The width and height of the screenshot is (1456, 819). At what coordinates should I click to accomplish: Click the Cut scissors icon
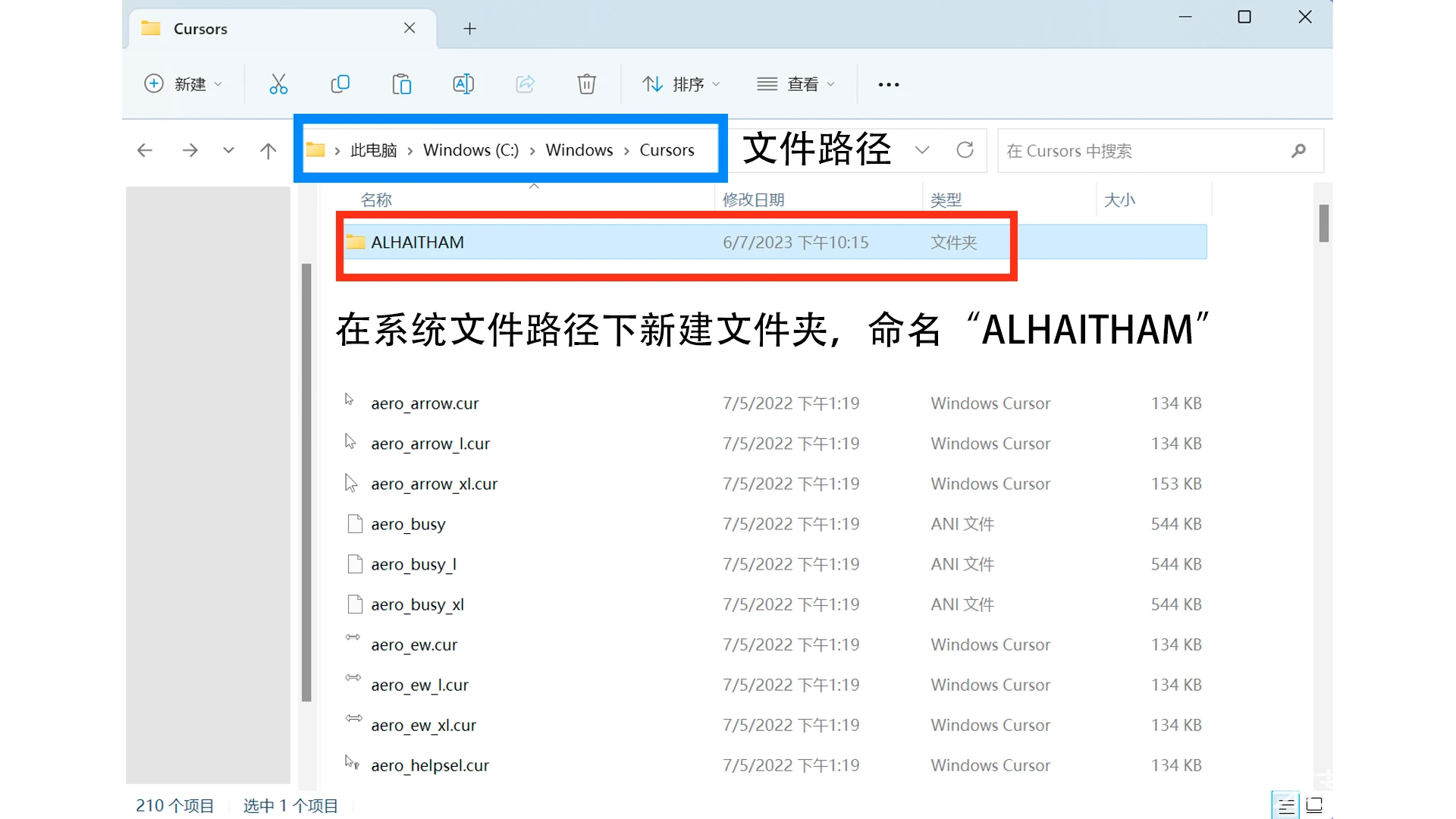[x=278, y=84]
